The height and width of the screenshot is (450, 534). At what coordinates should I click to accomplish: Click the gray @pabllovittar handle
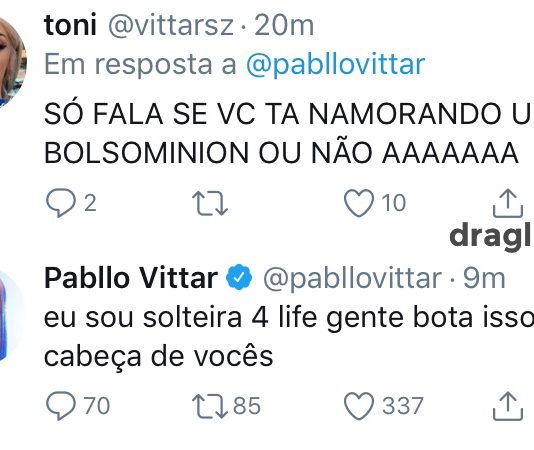point(352,279)
